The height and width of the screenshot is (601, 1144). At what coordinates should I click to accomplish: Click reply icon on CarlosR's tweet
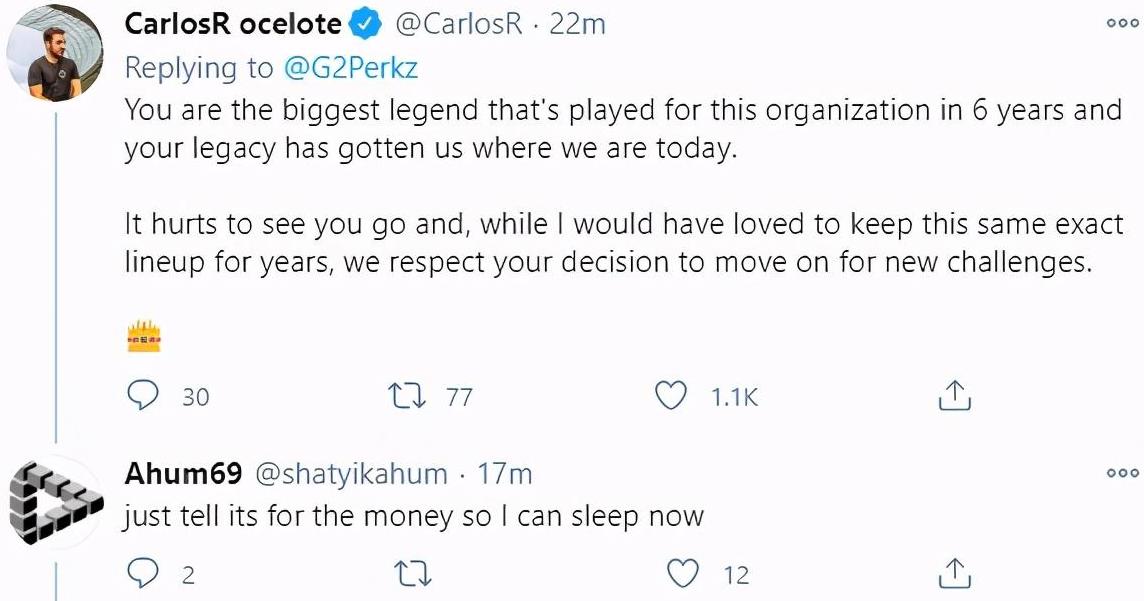pyautogui.click(x=144, y=396)
